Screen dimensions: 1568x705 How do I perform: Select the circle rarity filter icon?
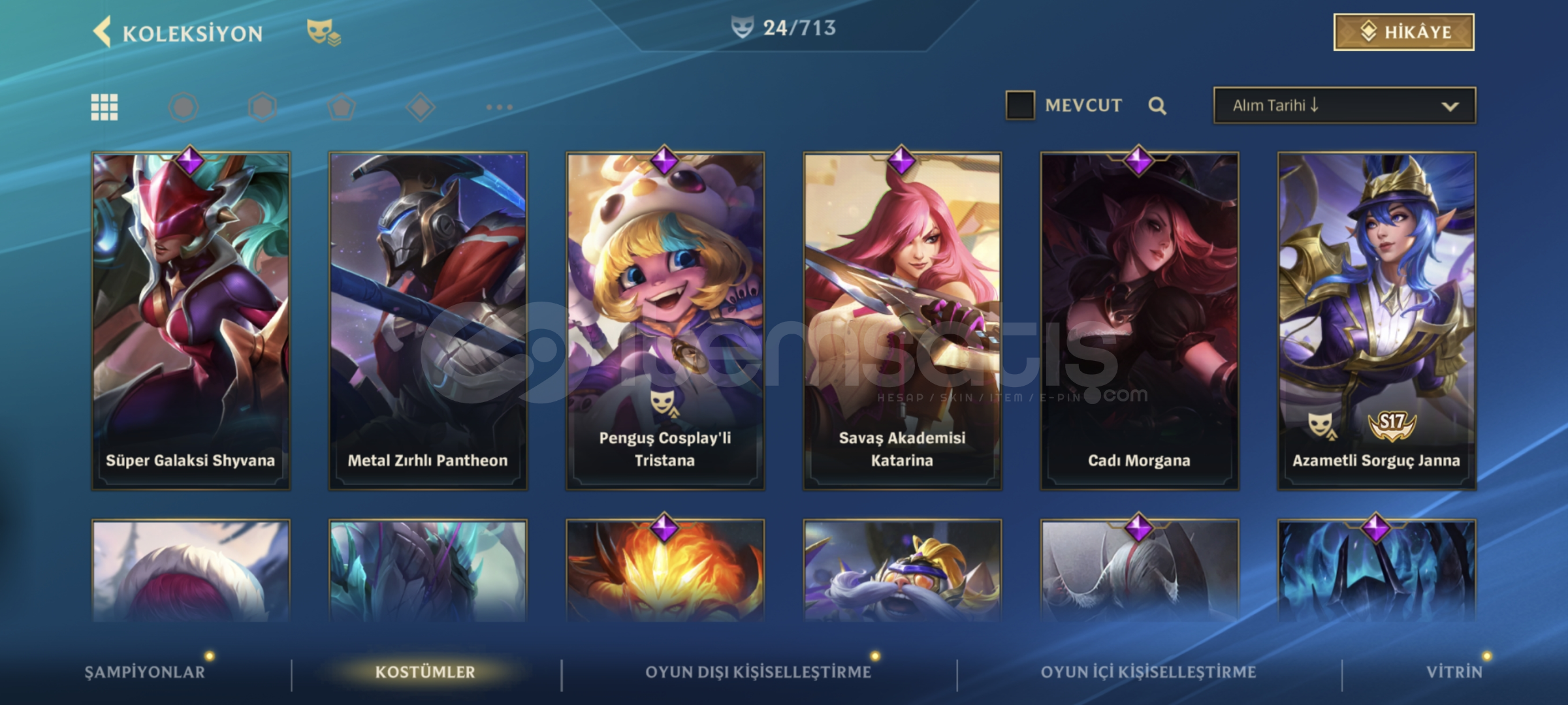[184, 107]
